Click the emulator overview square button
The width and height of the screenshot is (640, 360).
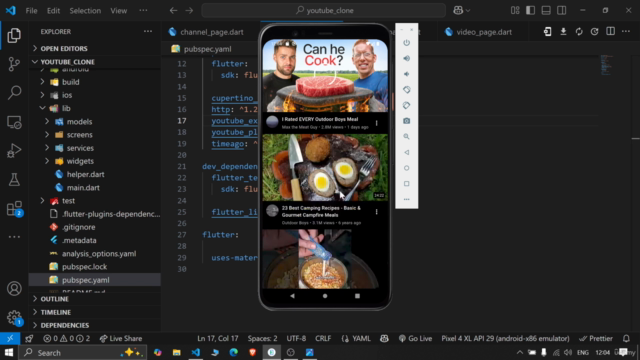[x=407, y=184]
